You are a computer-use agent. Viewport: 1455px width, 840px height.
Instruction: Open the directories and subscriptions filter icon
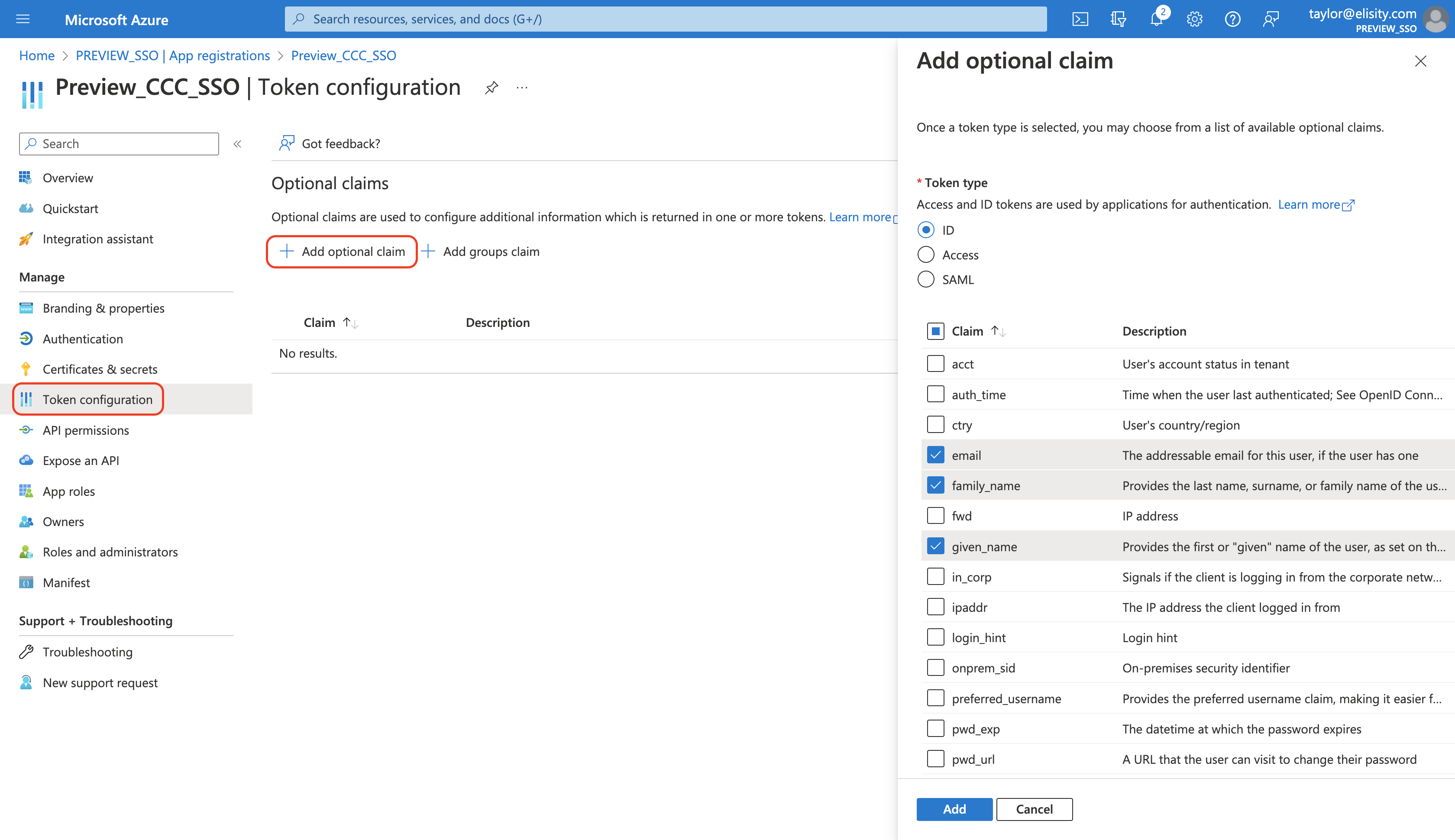(x=1118, y=19)
